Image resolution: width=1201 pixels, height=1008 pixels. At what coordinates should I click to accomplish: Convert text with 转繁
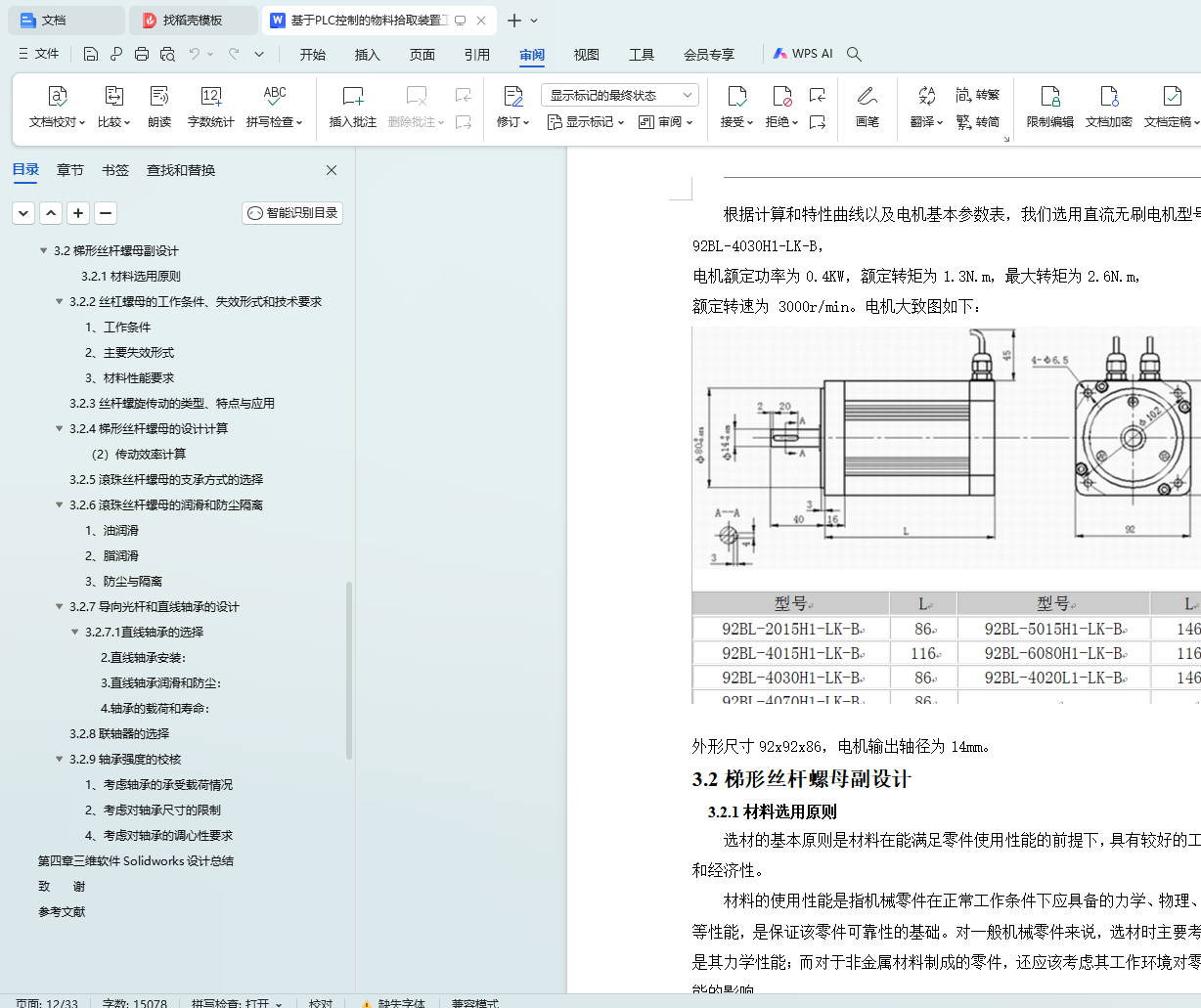click(978, 95)
